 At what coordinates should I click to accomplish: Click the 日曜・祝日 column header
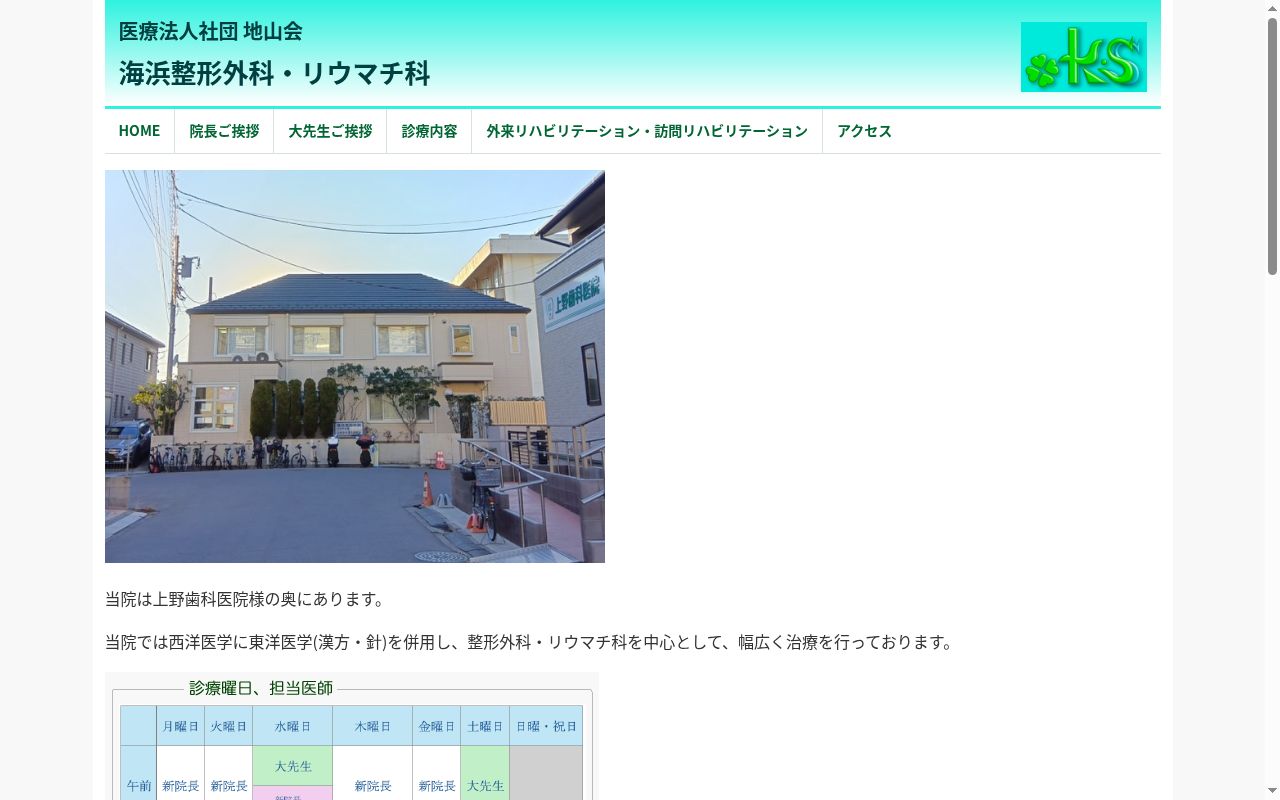[x=546, y=726]
